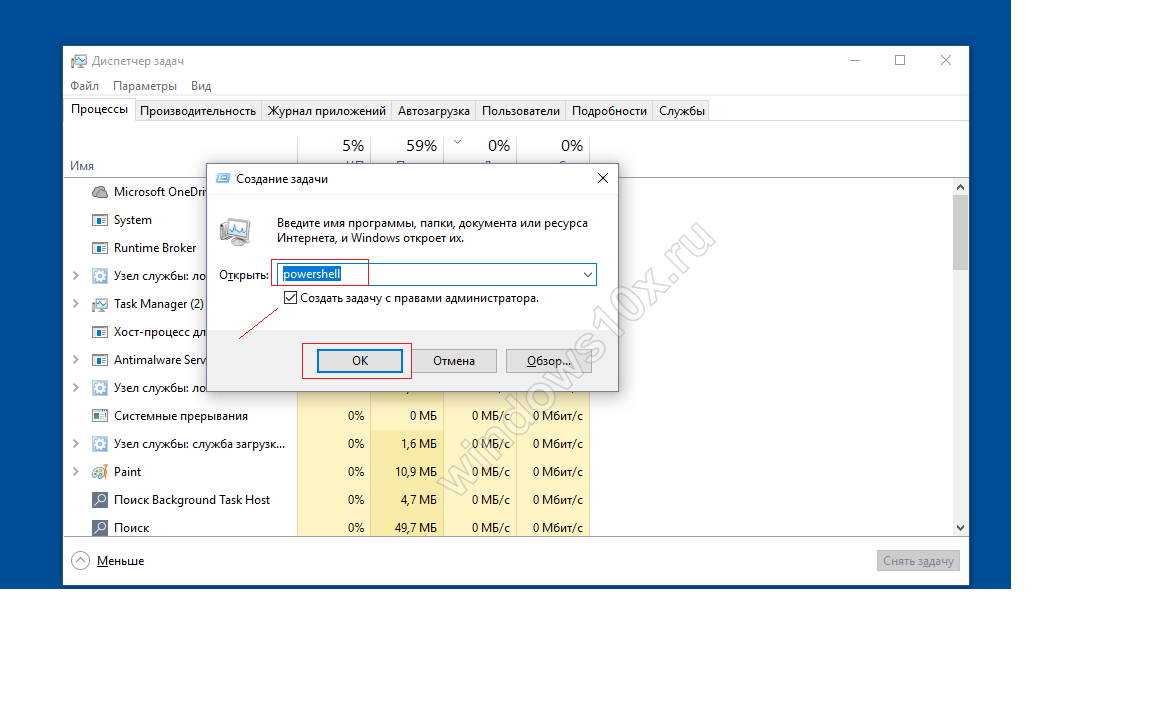Click the Task Manager process icon
Viewport: 1152px width, 718px height.
coord(100,304)
